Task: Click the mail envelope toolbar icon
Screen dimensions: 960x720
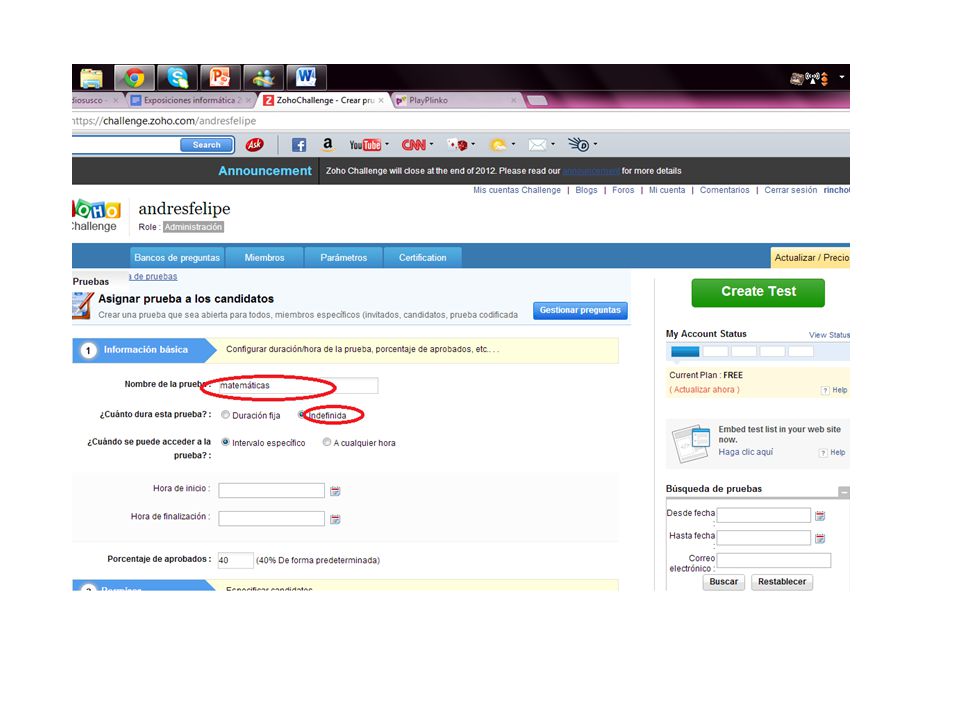Action: [537, 145]
